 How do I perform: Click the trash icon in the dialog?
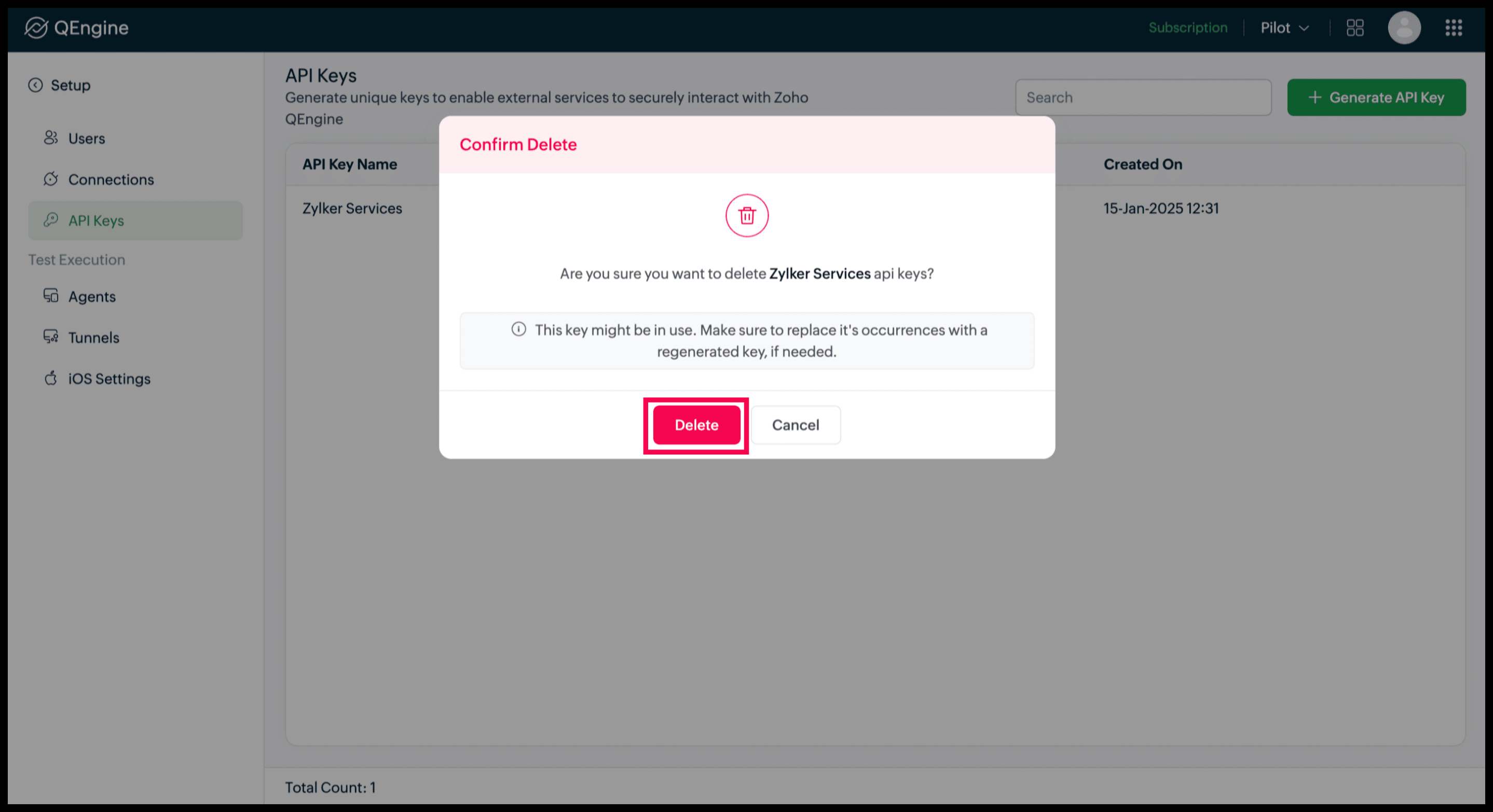click(747, 216)
